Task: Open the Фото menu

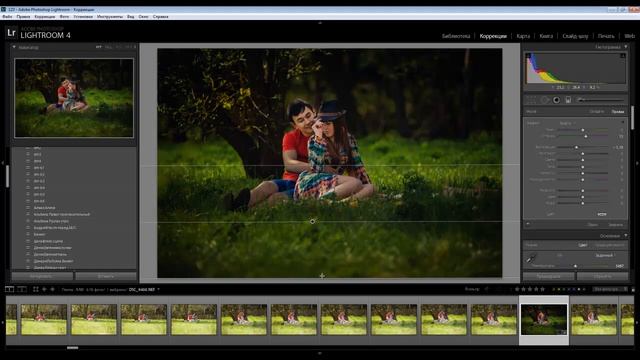Action: point(64,17)
